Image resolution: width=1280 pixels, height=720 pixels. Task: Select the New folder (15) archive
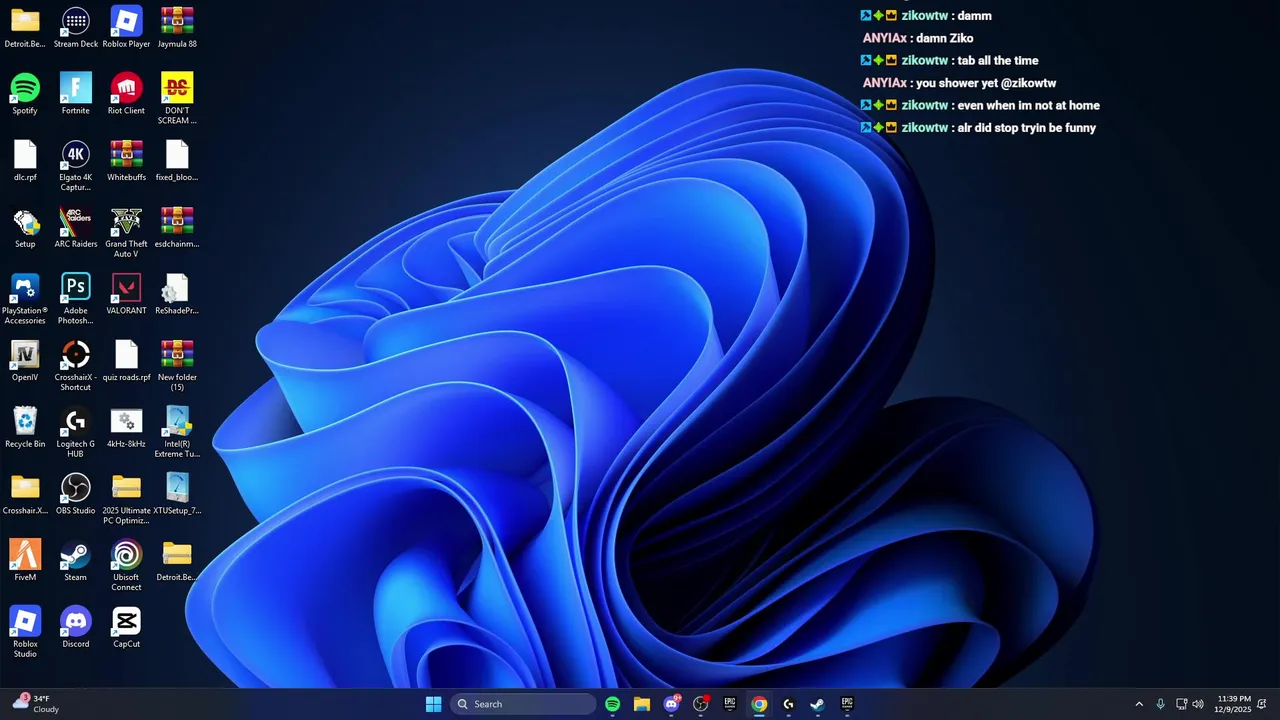coord(177,366)
